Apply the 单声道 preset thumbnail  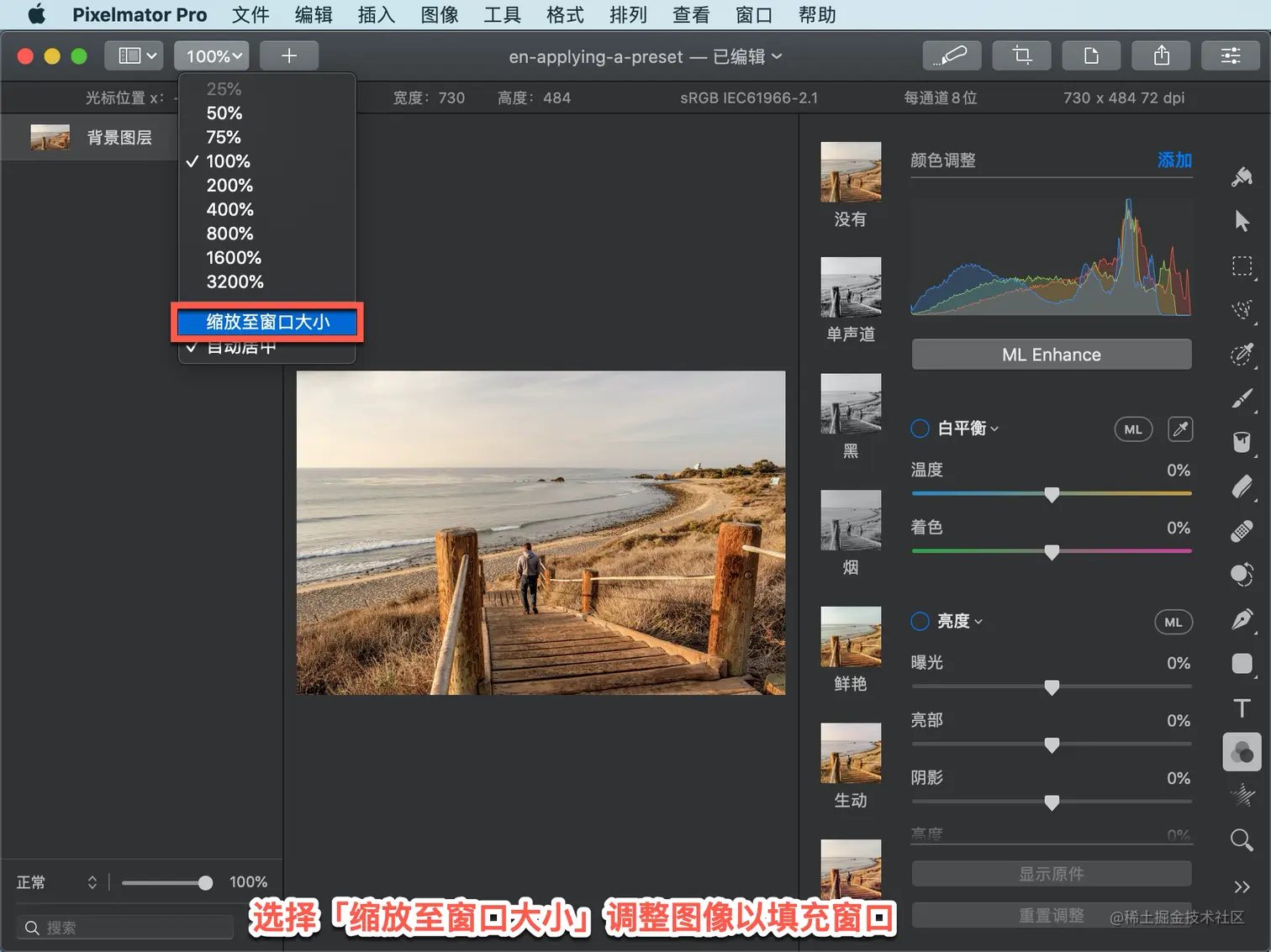point(851,287)
